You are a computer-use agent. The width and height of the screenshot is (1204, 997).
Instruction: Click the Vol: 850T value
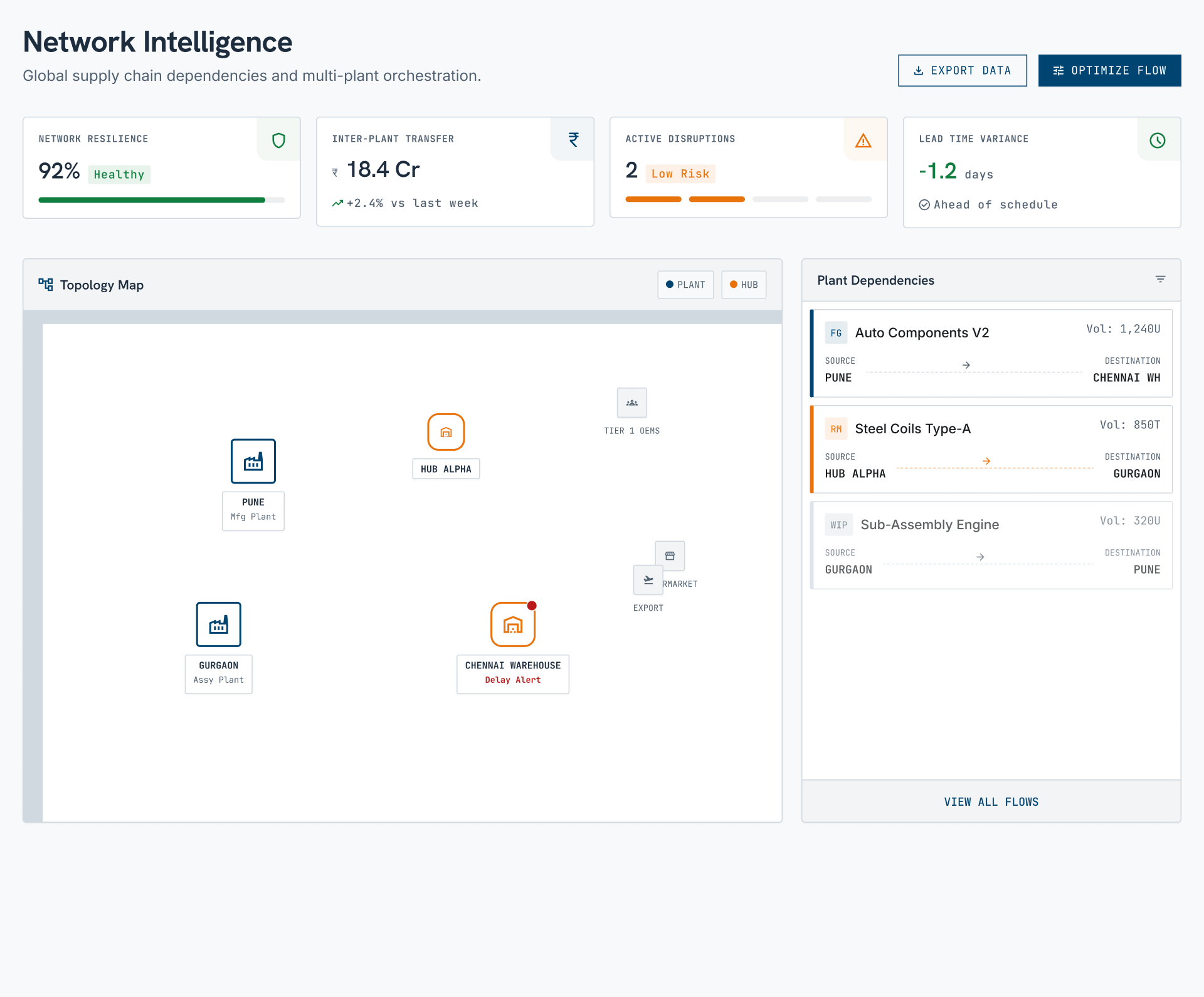[x=1130, y=425]
